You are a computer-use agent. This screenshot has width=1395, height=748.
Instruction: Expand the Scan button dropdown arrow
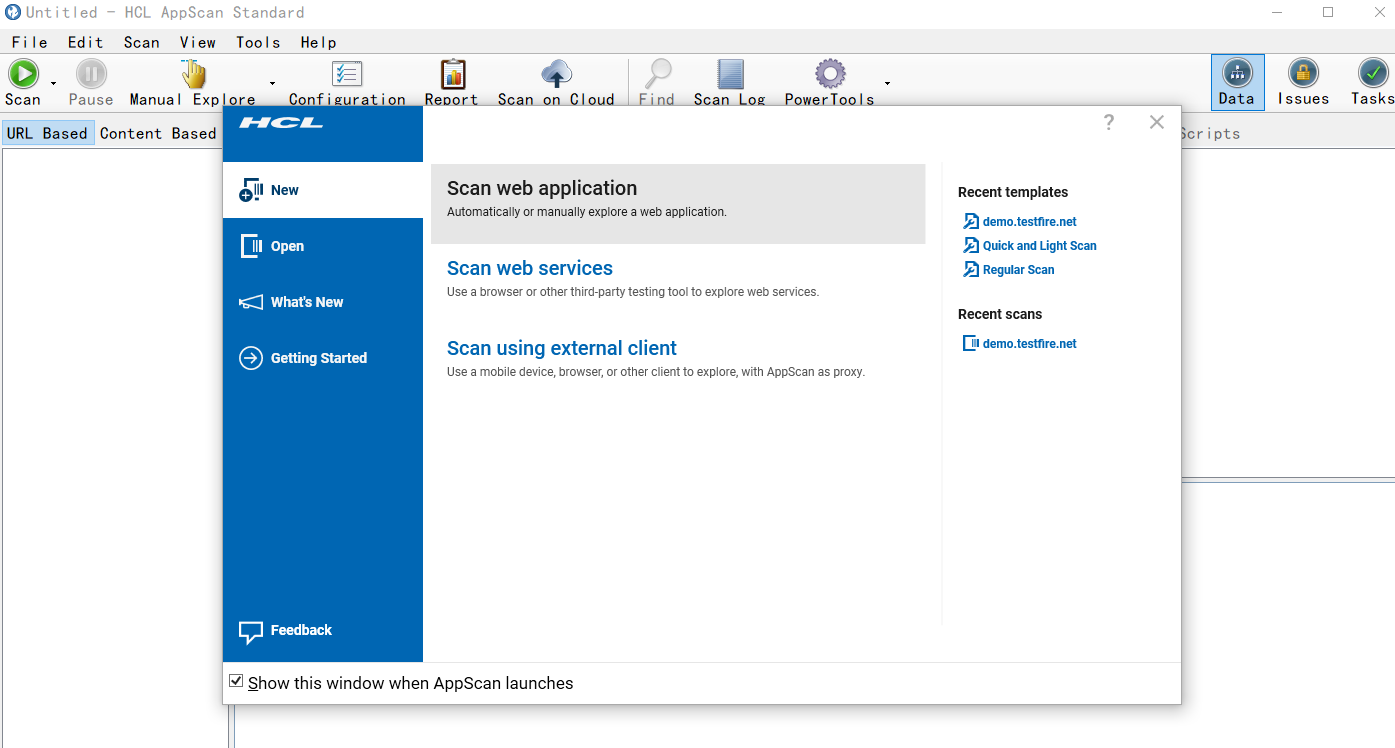point(53,83)
